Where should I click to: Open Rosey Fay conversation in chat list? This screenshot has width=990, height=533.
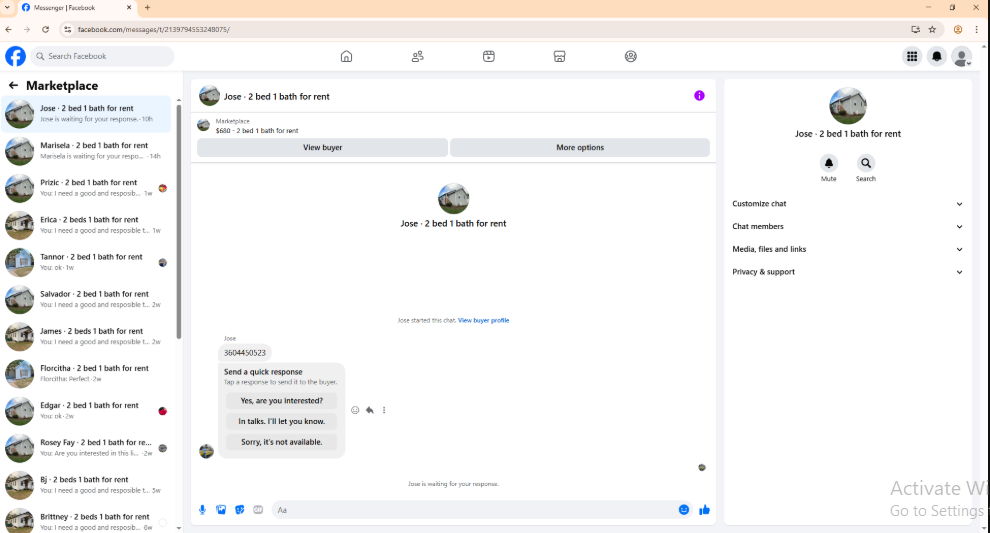pos(86,449)
